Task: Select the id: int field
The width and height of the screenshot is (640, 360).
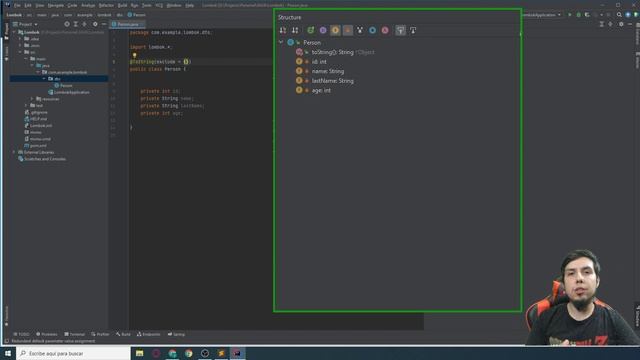Action: tap(319, 62)
